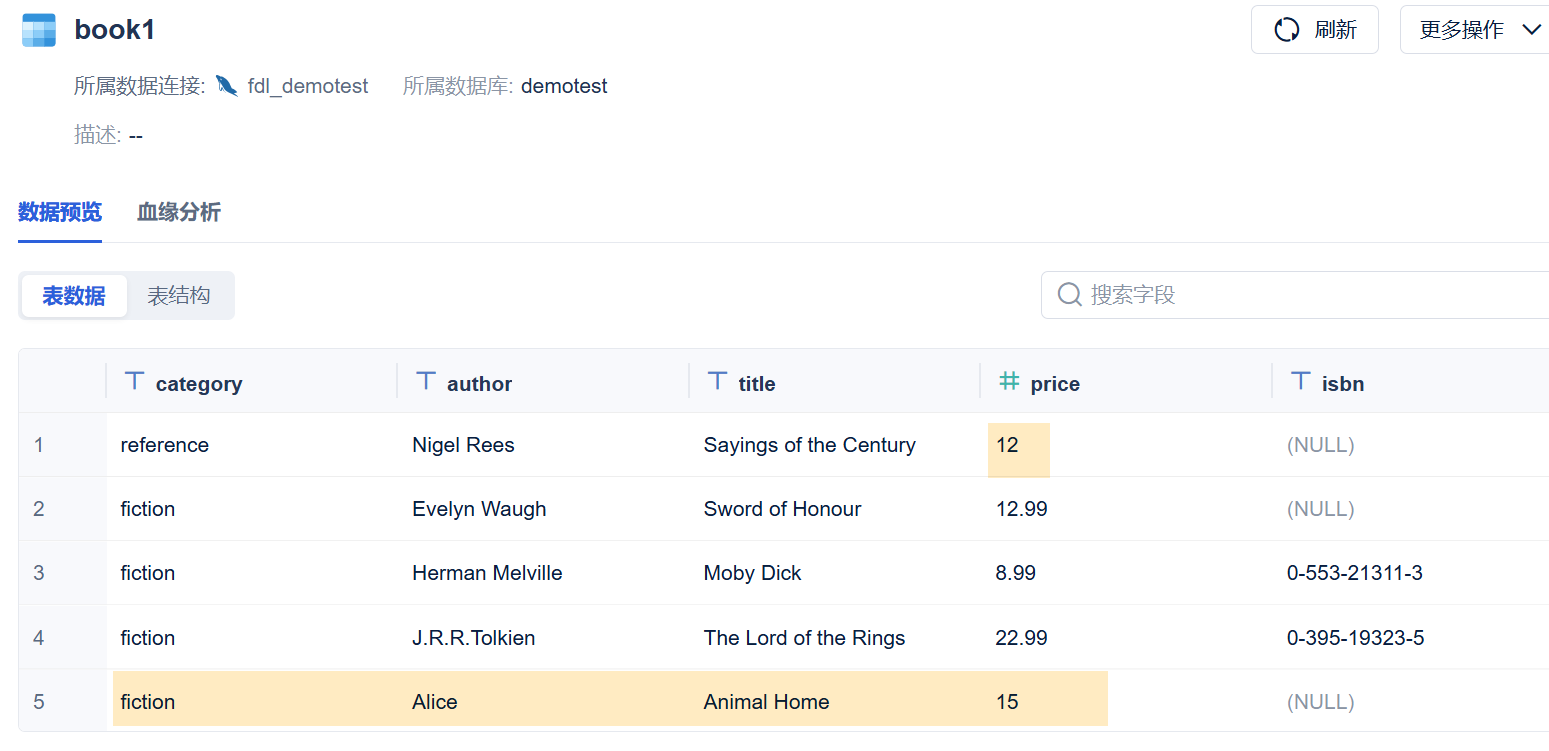The width and height of the screenshot is (1549, 751).
Task: Click the text type icon beside category
Action: 134,381
